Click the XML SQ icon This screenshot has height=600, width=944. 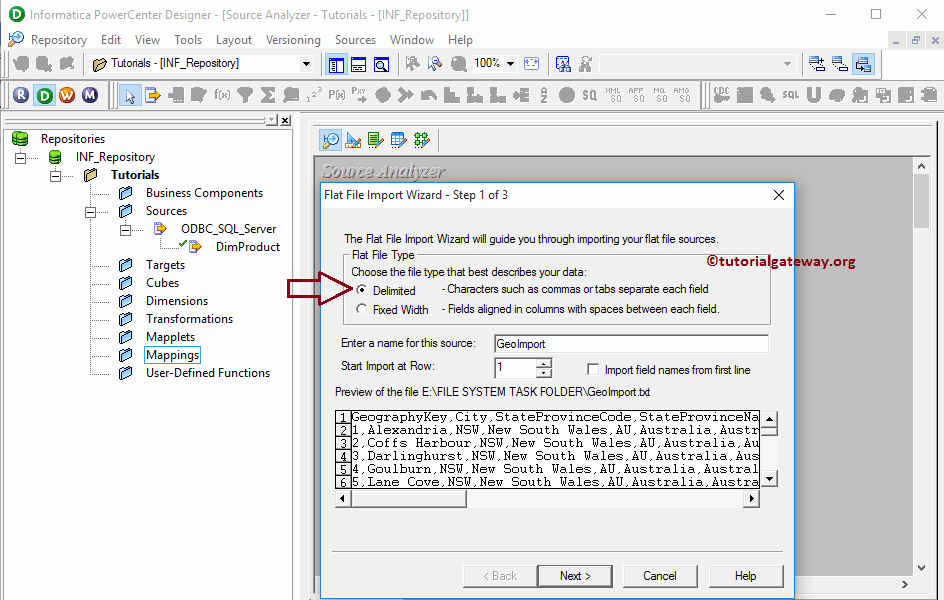[613, 95]
